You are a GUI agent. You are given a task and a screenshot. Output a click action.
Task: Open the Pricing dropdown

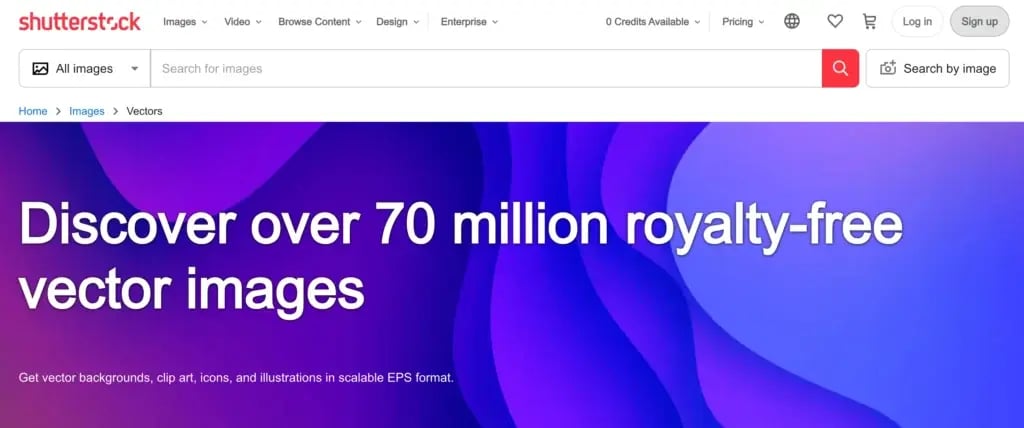pos(743,21)
